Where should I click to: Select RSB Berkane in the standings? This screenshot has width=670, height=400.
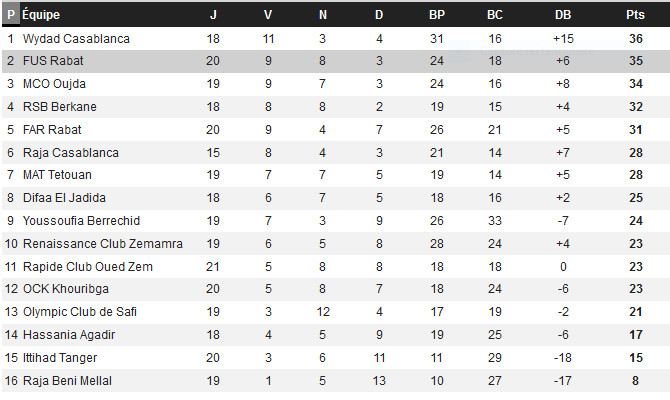pyautogui.click(x=60, y=107)
